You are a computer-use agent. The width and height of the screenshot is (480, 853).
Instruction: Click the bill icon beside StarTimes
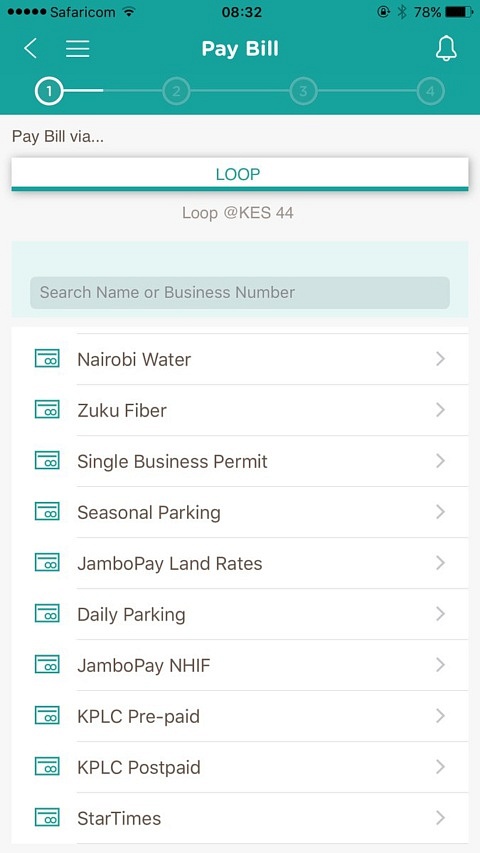47,818
